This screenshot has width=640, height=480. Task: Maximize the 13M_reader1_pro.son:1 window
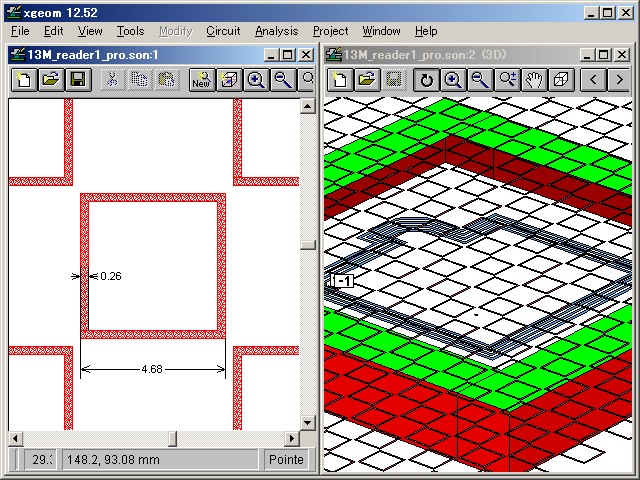(288, 55)
